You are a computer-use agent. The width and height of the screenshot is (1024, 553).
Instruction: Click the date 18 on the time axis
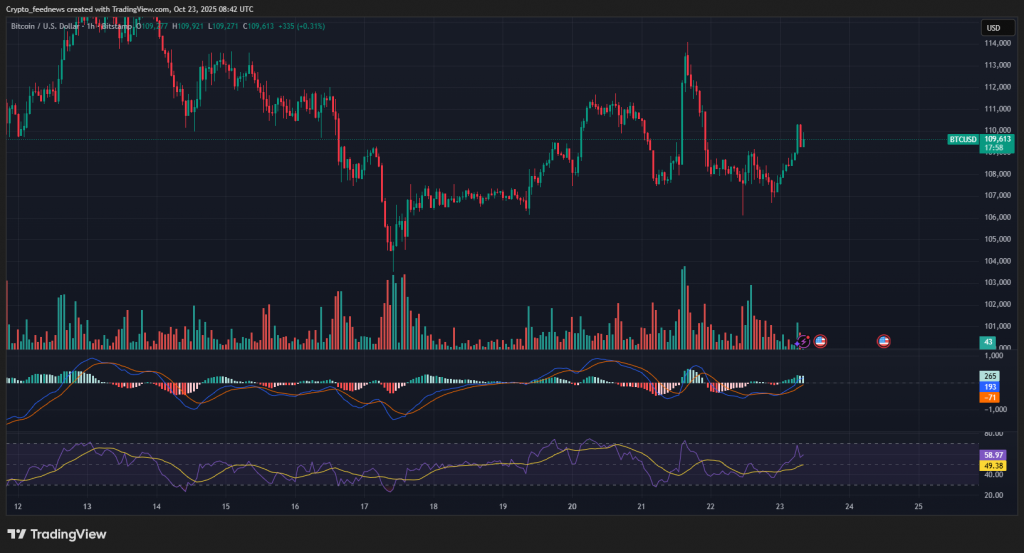click(433, 507)
